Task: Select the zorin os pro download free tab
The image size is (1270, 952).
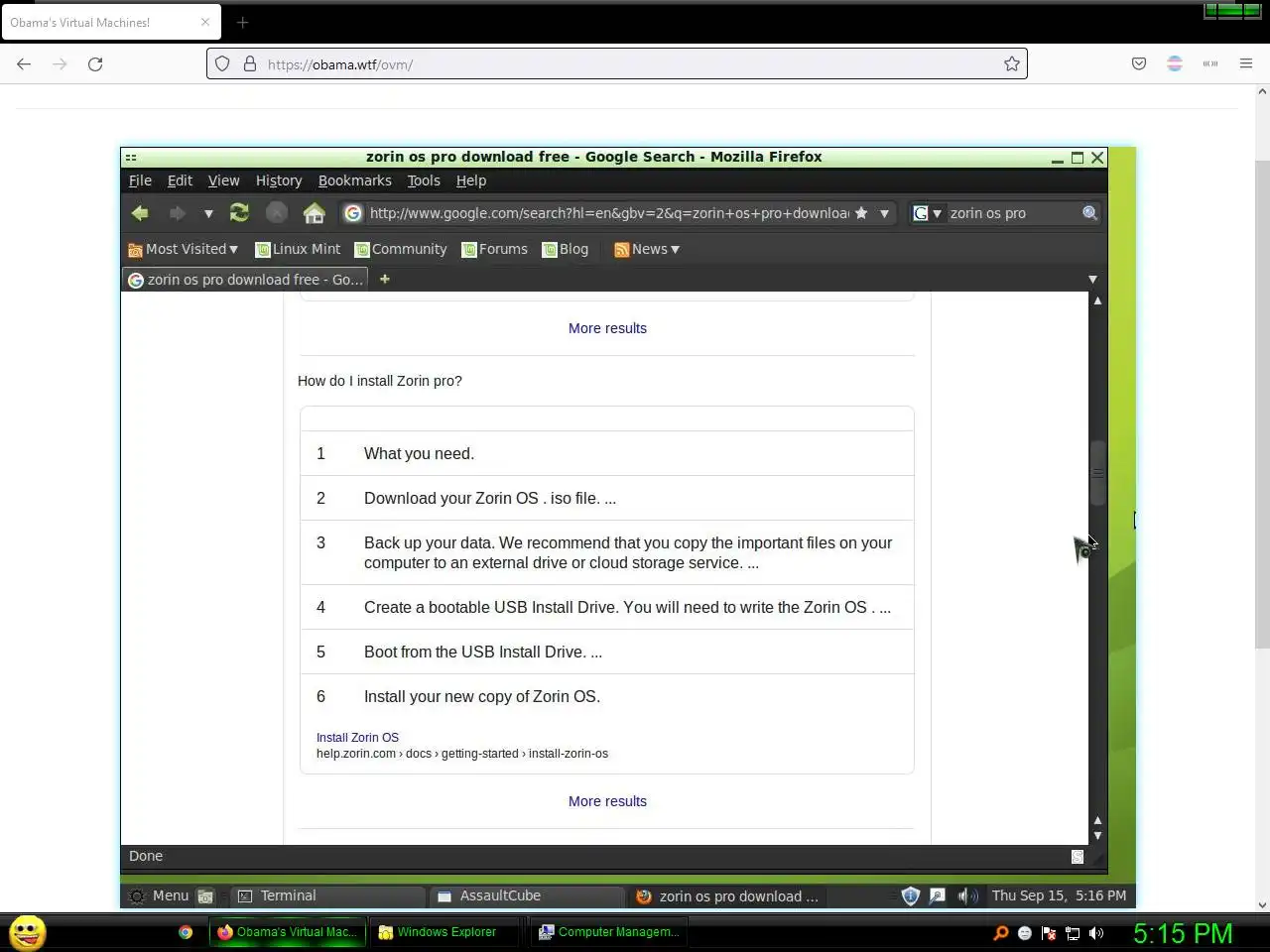Action: 245,280
